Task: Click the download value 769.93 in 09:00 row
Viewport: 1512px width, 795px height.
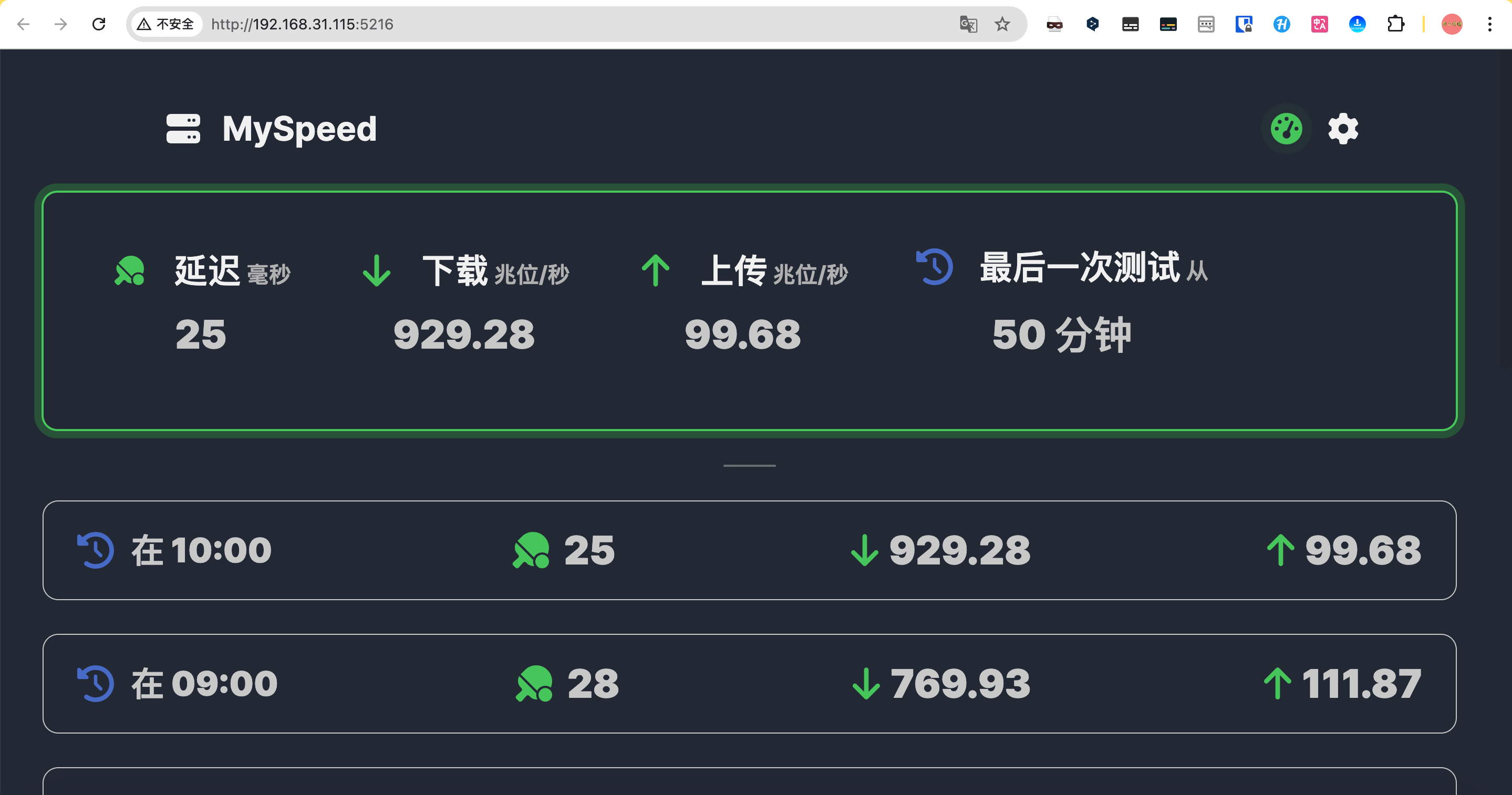Action: (x=960, y=684)
